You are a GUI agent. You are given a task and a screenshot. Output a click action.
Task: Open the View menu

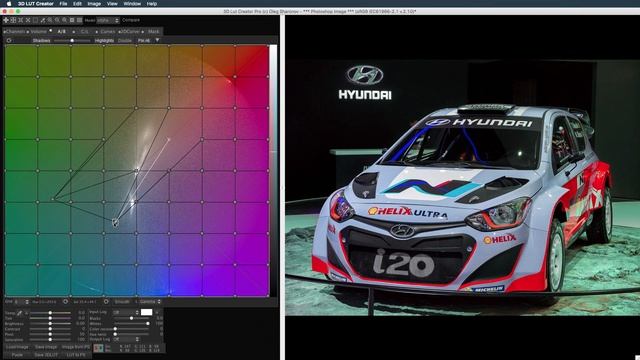tap(112, 4)
